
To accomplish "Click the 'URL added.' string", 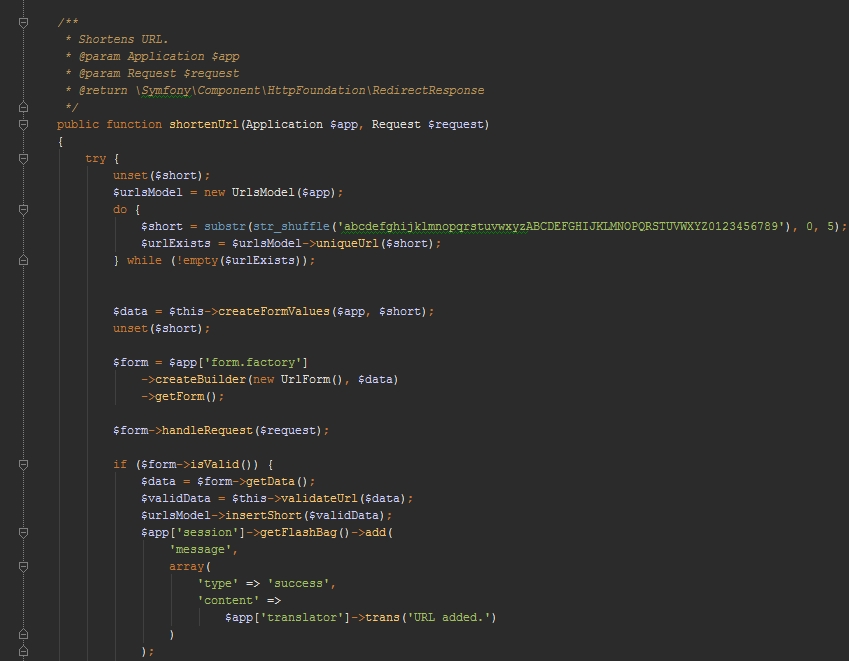I will click(x=448, y=618).
